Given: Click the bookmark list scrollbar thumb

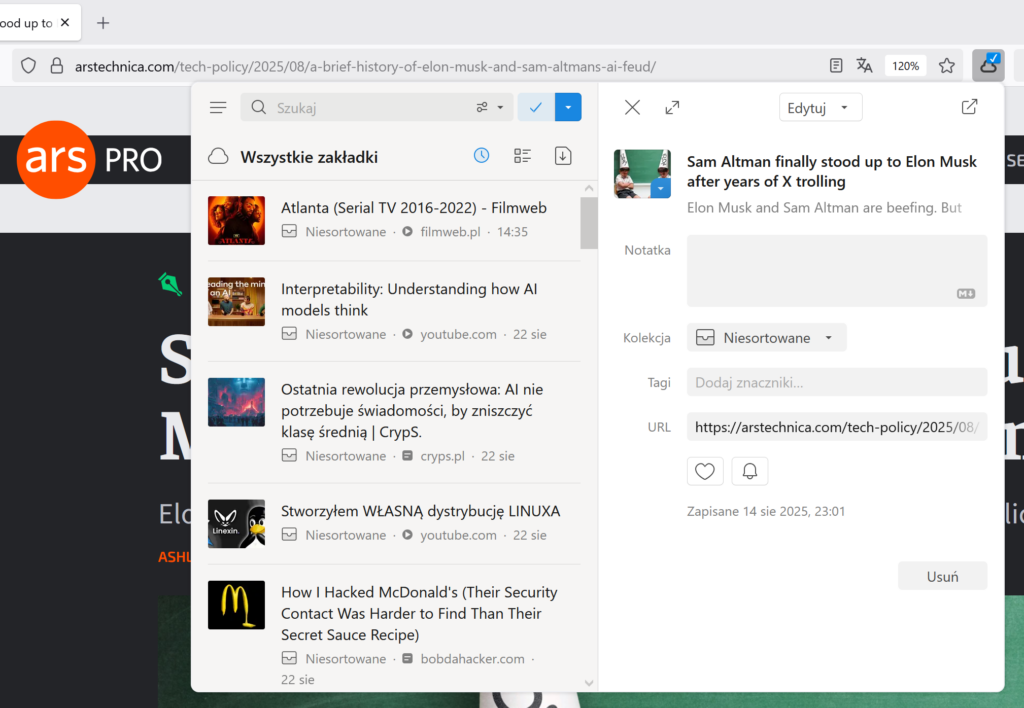Looking at the screenshot, I should point(589,223).
